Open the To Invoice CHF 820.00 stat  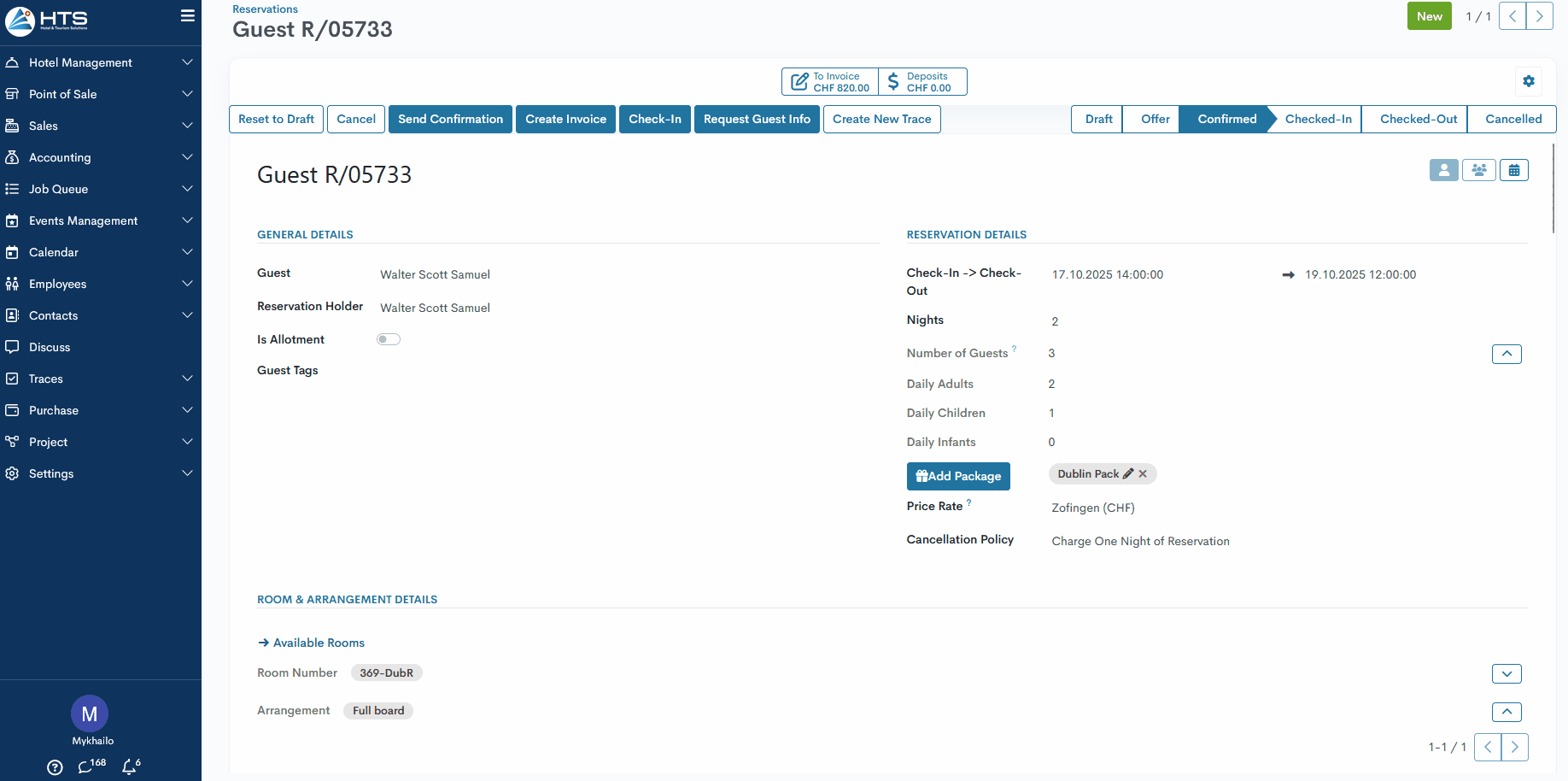(830, 81)
